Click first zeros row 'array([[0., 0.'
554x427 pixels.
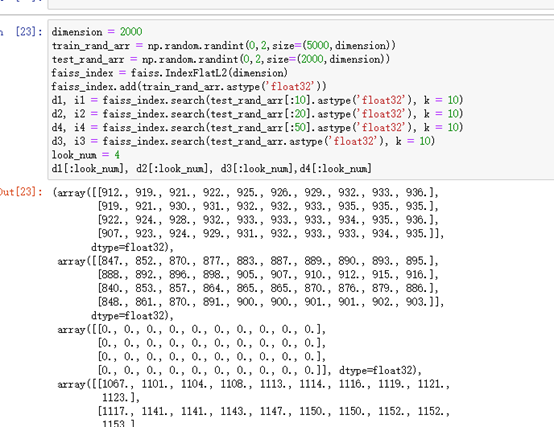coord(192,330)
